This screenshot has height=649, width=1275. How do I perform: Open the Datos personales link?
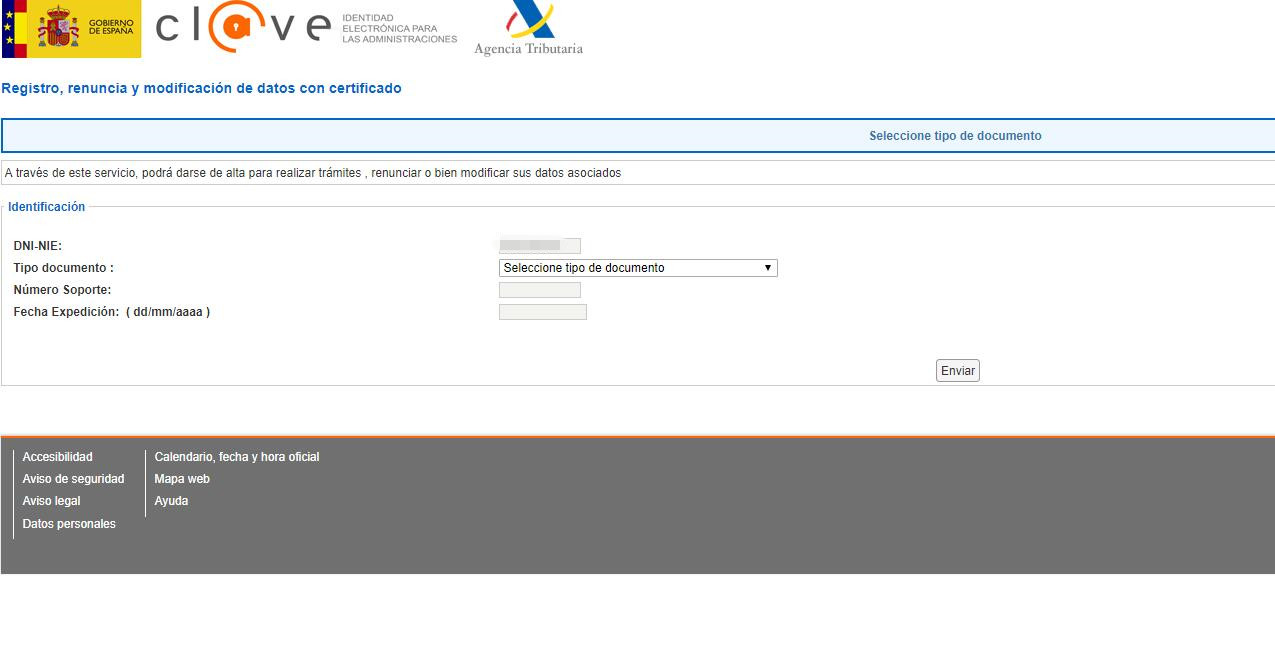coord(69,524)
